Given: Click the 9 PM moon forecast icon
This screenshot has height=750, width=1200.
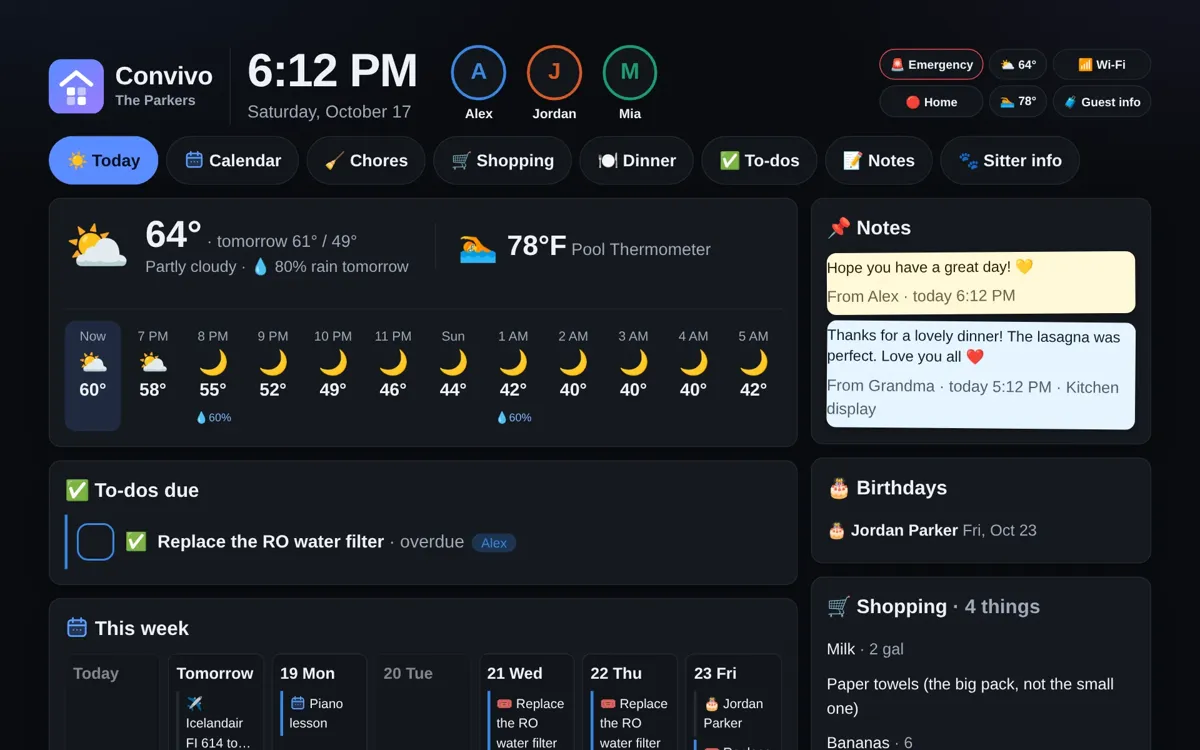Looking at the screenshot, I should pos(273,362).
